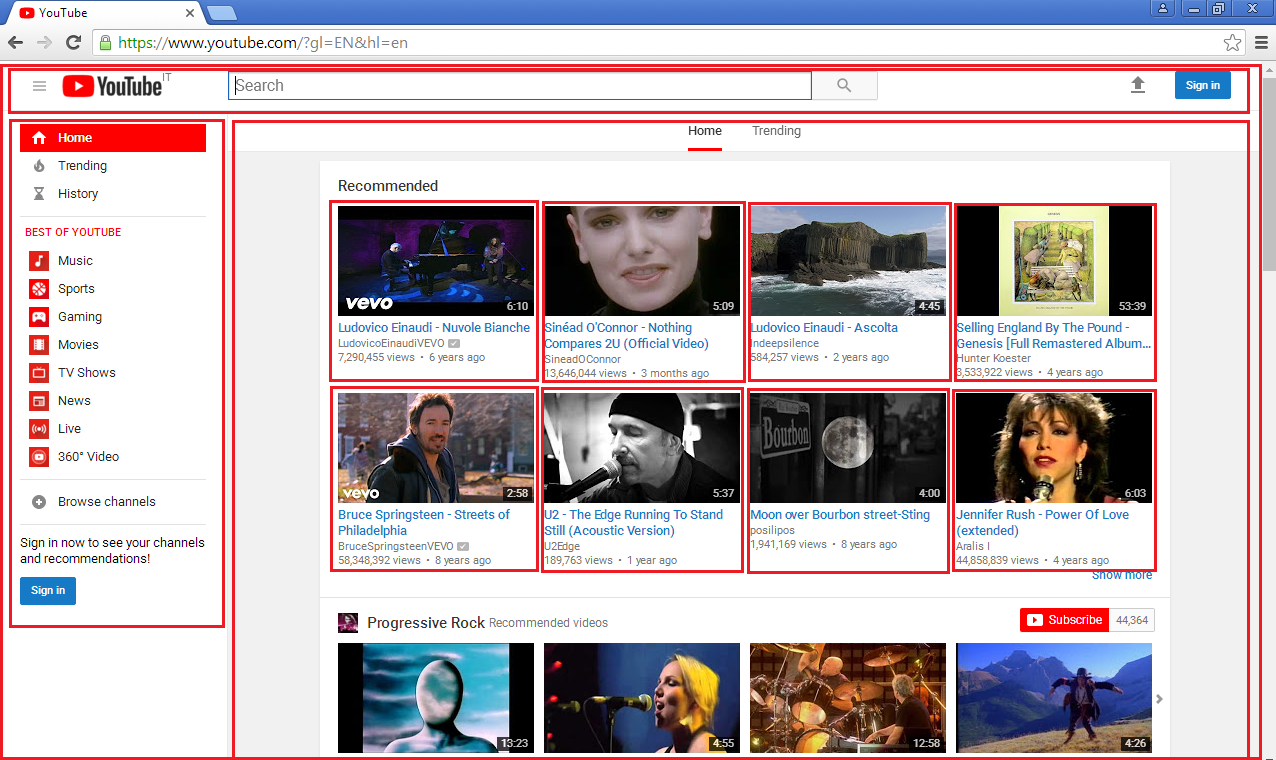Click the Movies film icon
Viewport: 1276px width, 760px height.
(x=39, y=345)
